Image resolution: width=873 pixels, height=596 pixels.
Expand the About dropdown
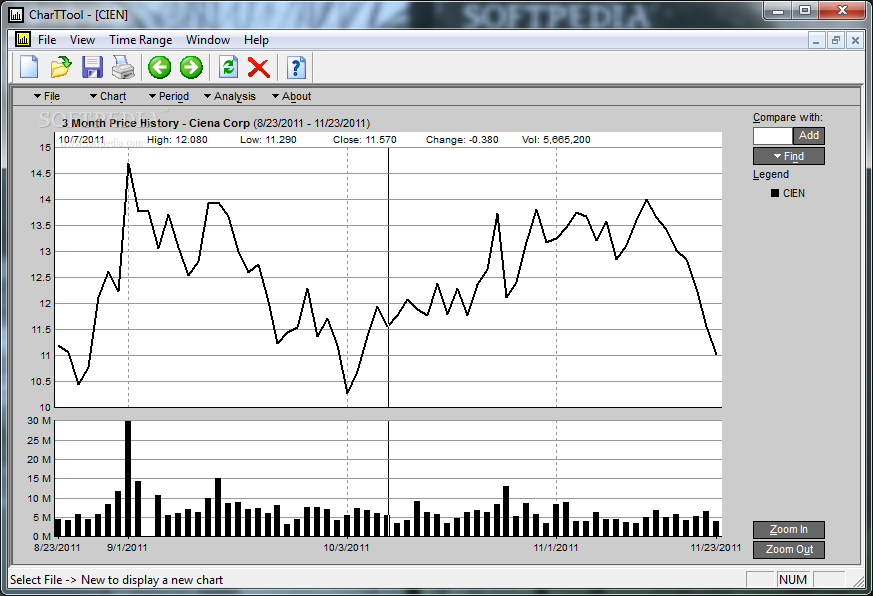click(291, 96)
